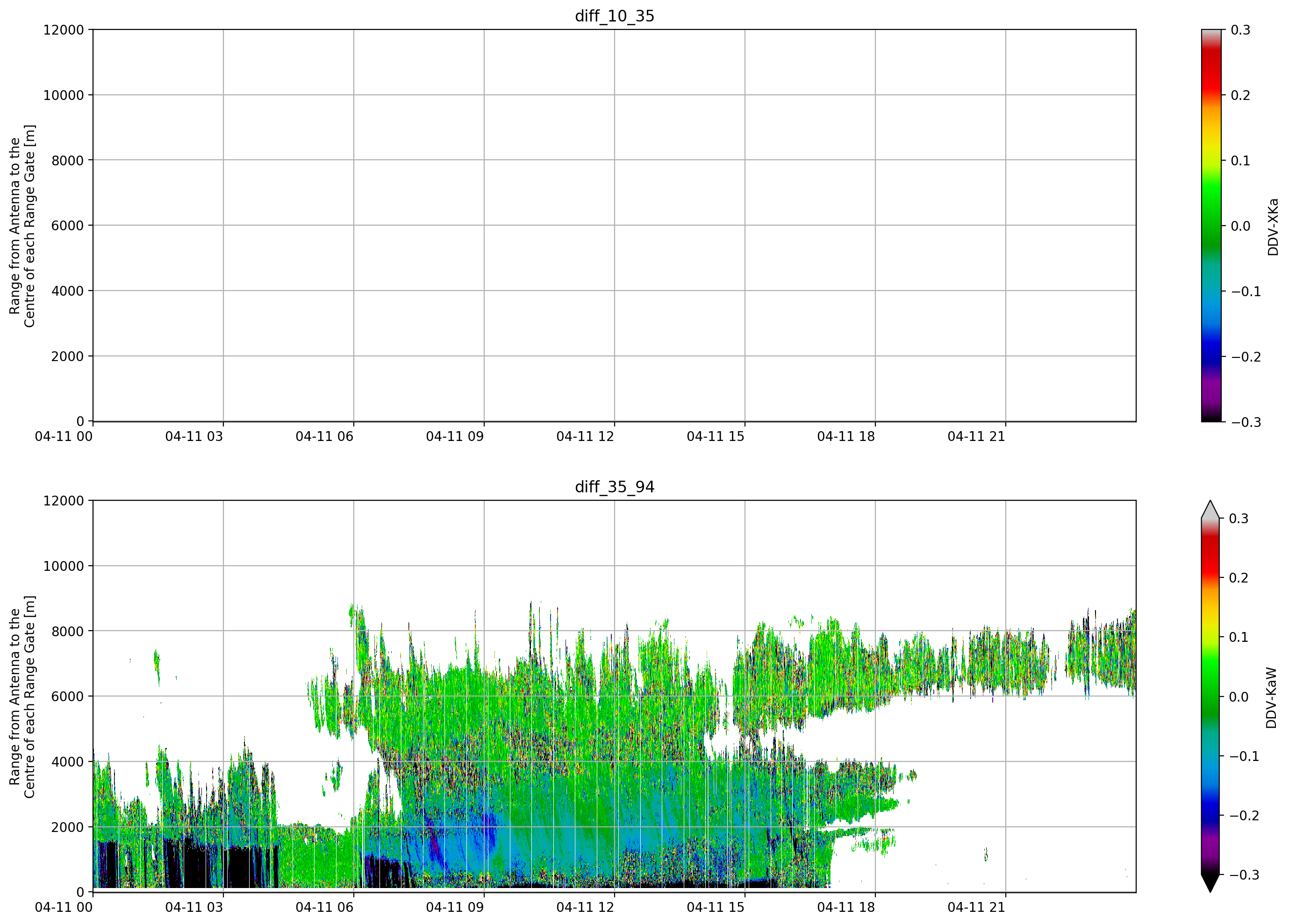
Task: Click the −0.1 tick on DDV-KaW colorbar
Action: coord(1244,756)
